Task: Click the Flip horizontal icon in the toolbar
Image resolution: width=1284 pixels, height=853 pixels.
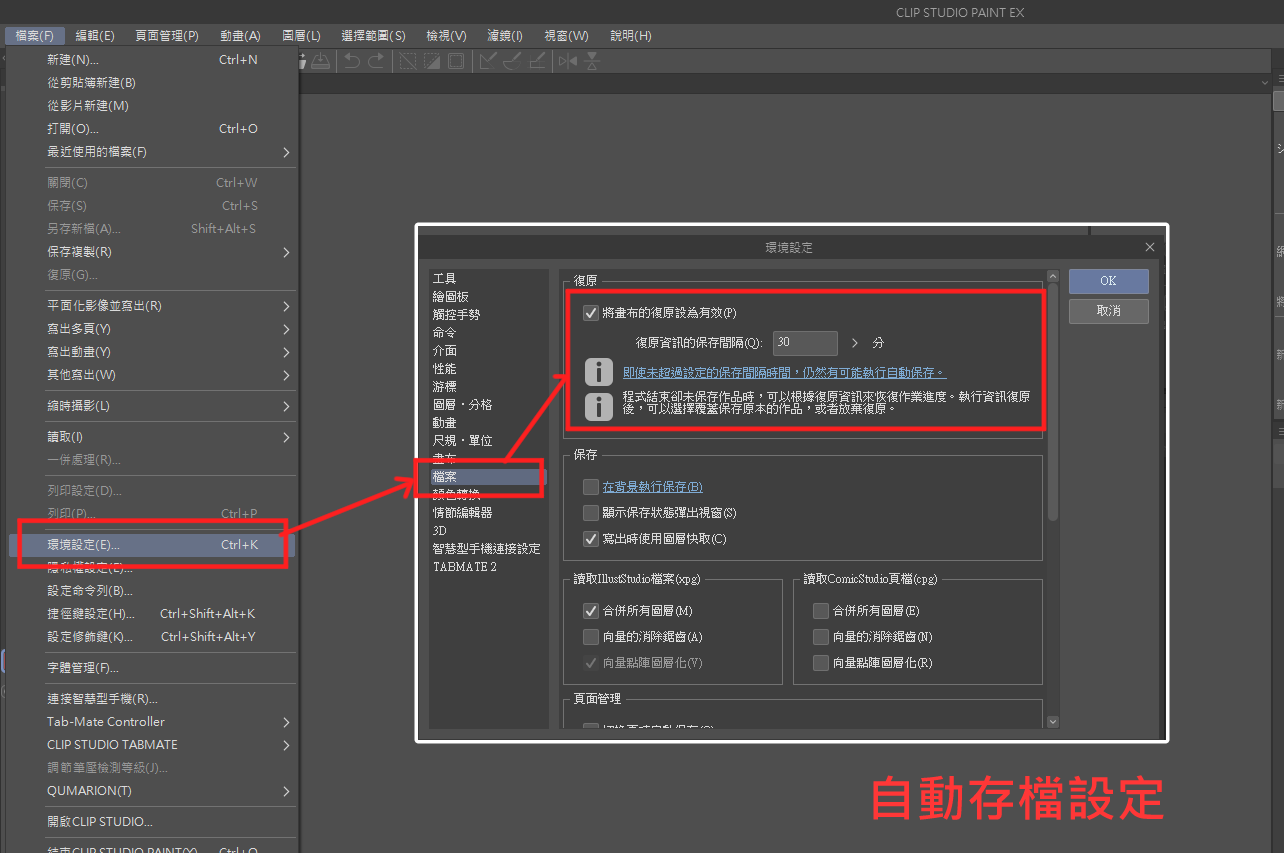Action: point(568,61)
